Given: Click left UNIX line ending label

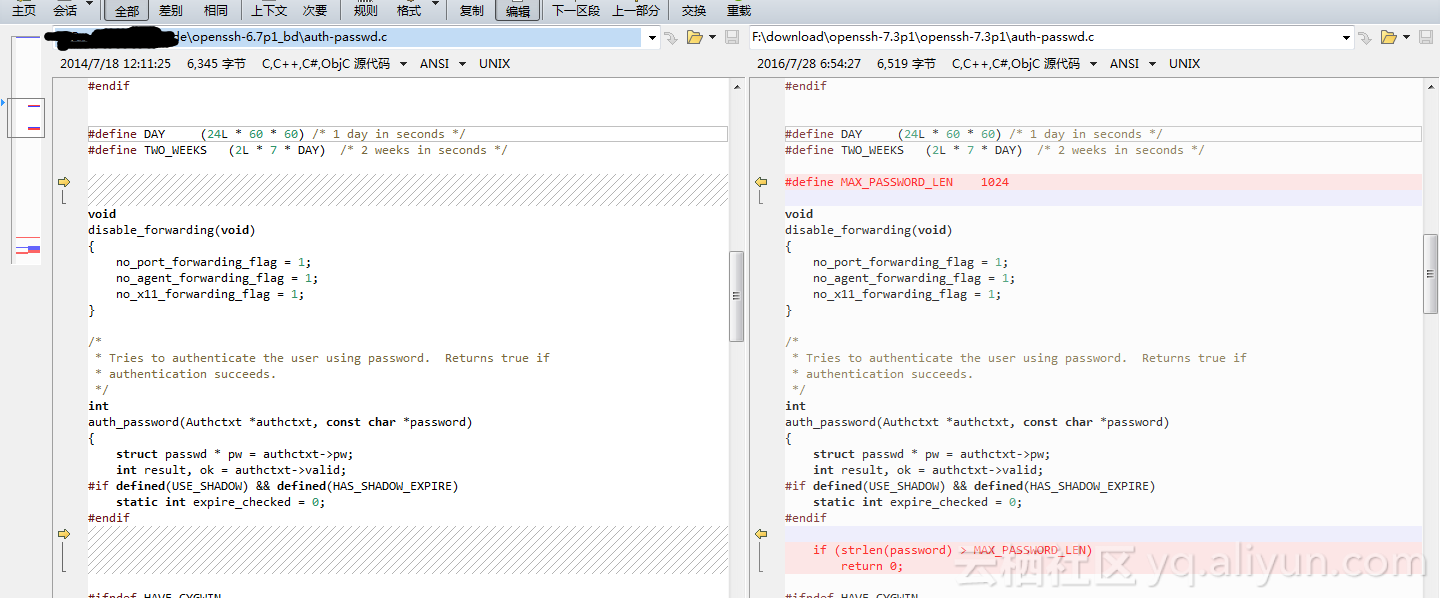Looking at the screenshot, I should point(494,64).
